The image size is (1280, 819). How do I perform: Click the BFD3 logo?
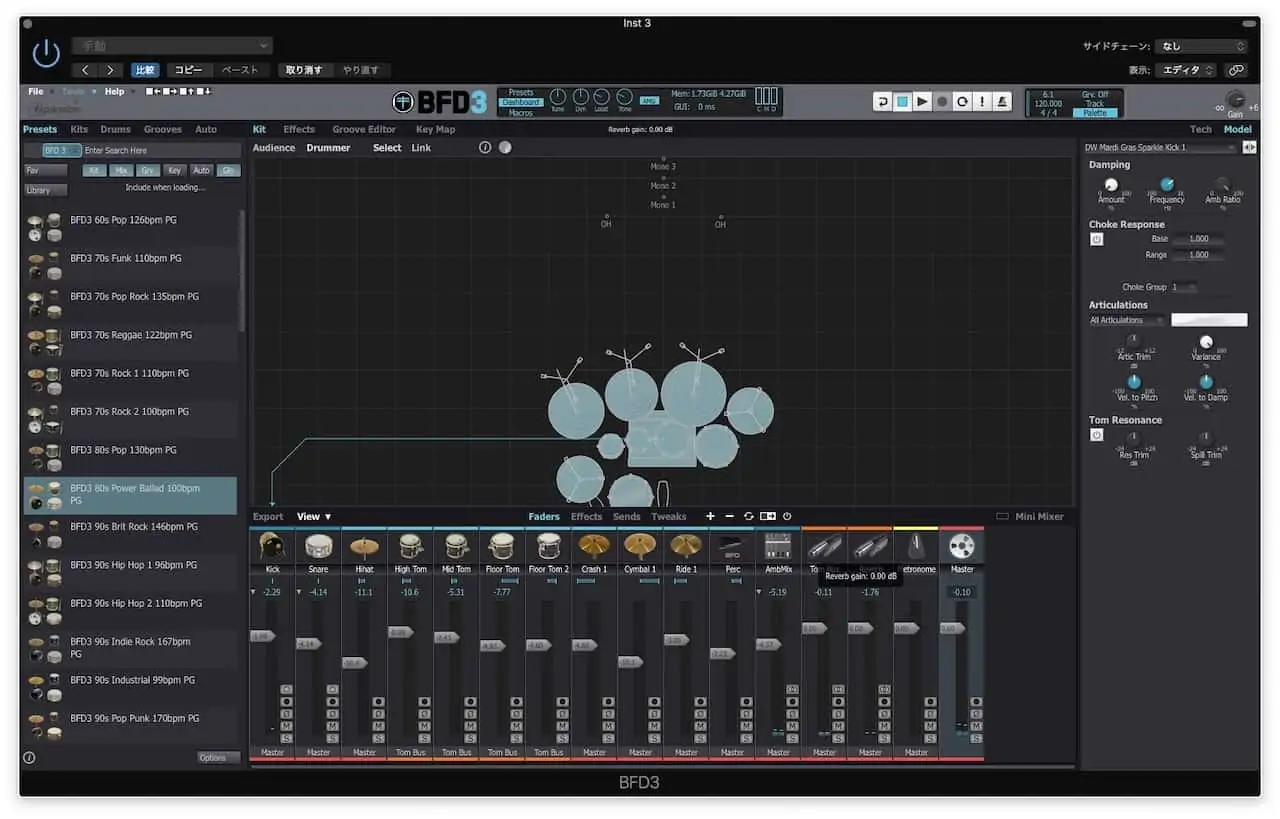tap(439, 102)
